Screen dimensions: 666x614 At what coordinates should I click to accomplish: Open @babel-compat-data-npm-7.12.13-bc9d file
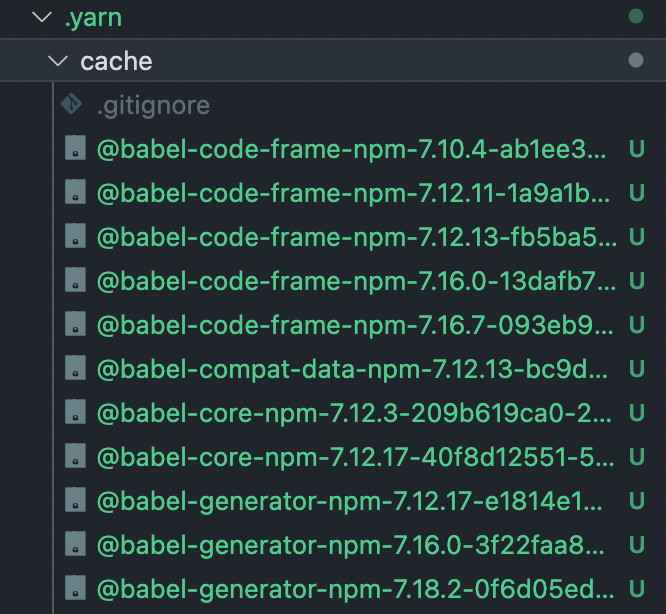point(352,369)
